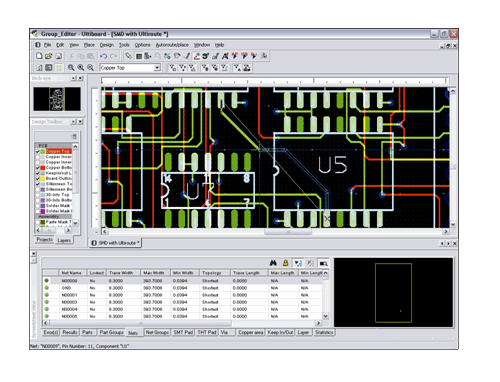Click the padlock lock icon in spreadsheet
Viewport: 500px width, 382px height.
(285, 263)
